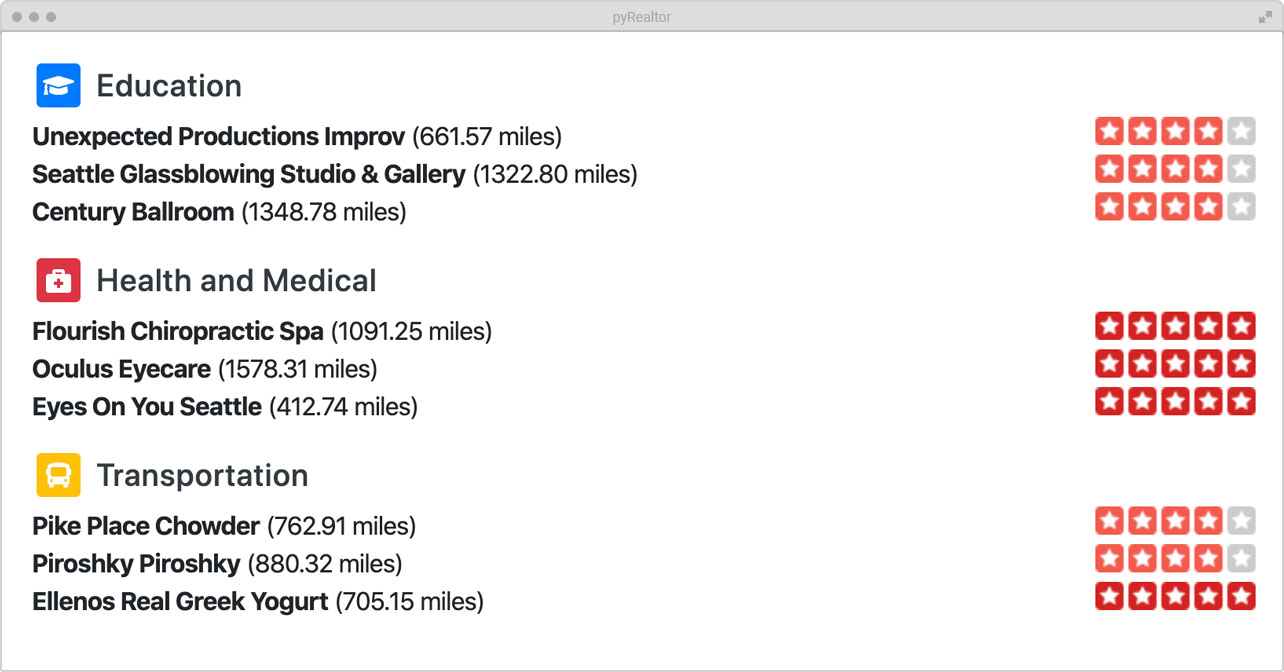The height and width of the screenshot is (672, 1284).
Task: Click the star rating beside Century Ballroom
Action: click(x=1175, y=207)
